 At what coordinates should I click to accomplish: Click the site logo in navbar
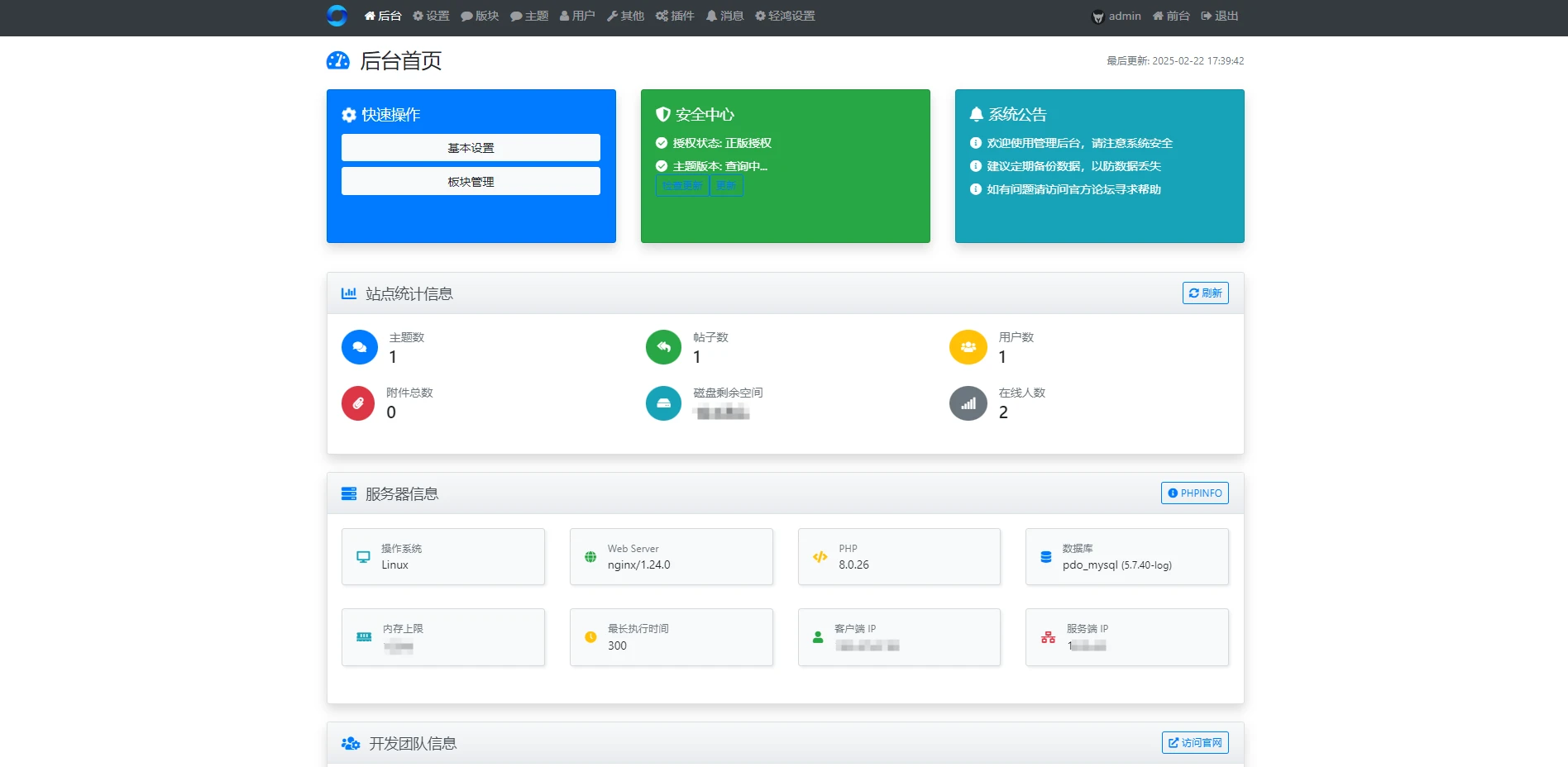pyautogui.click(x=337, y=16)
